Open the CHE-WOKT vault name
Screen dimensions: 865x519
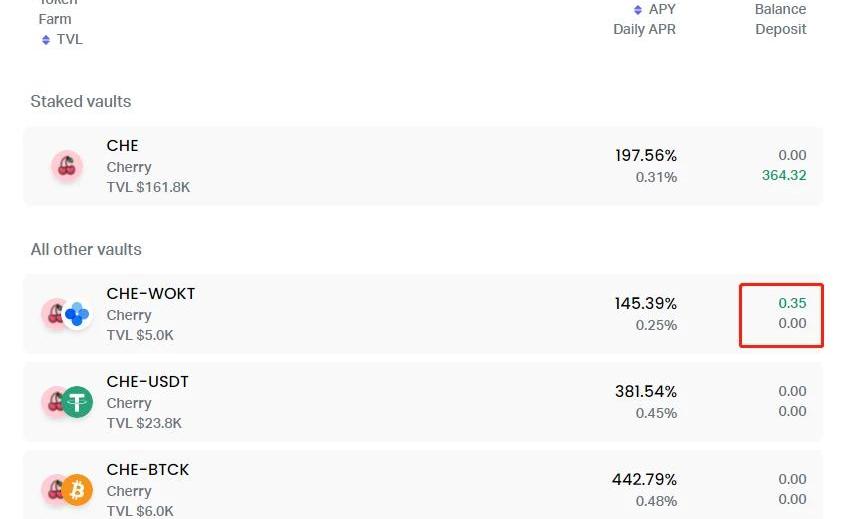(151, 294)
